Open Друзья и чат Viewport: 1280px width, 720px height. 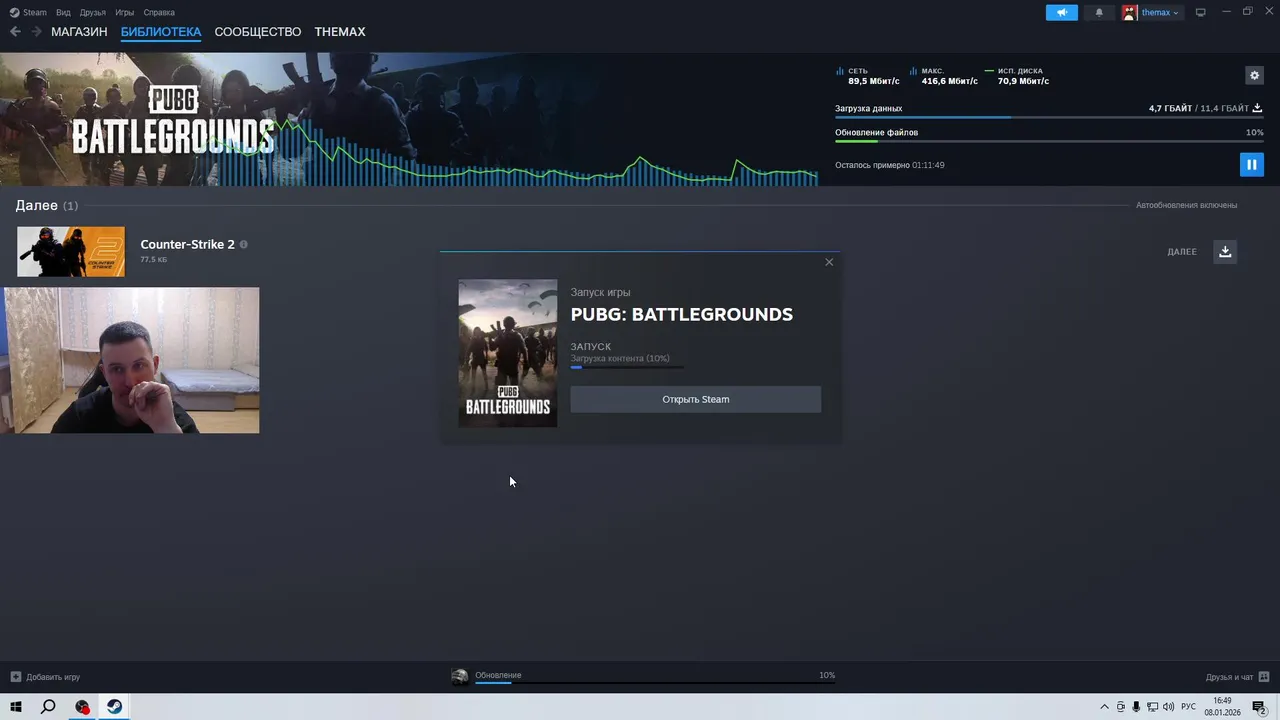click(x=1237, y=677)
